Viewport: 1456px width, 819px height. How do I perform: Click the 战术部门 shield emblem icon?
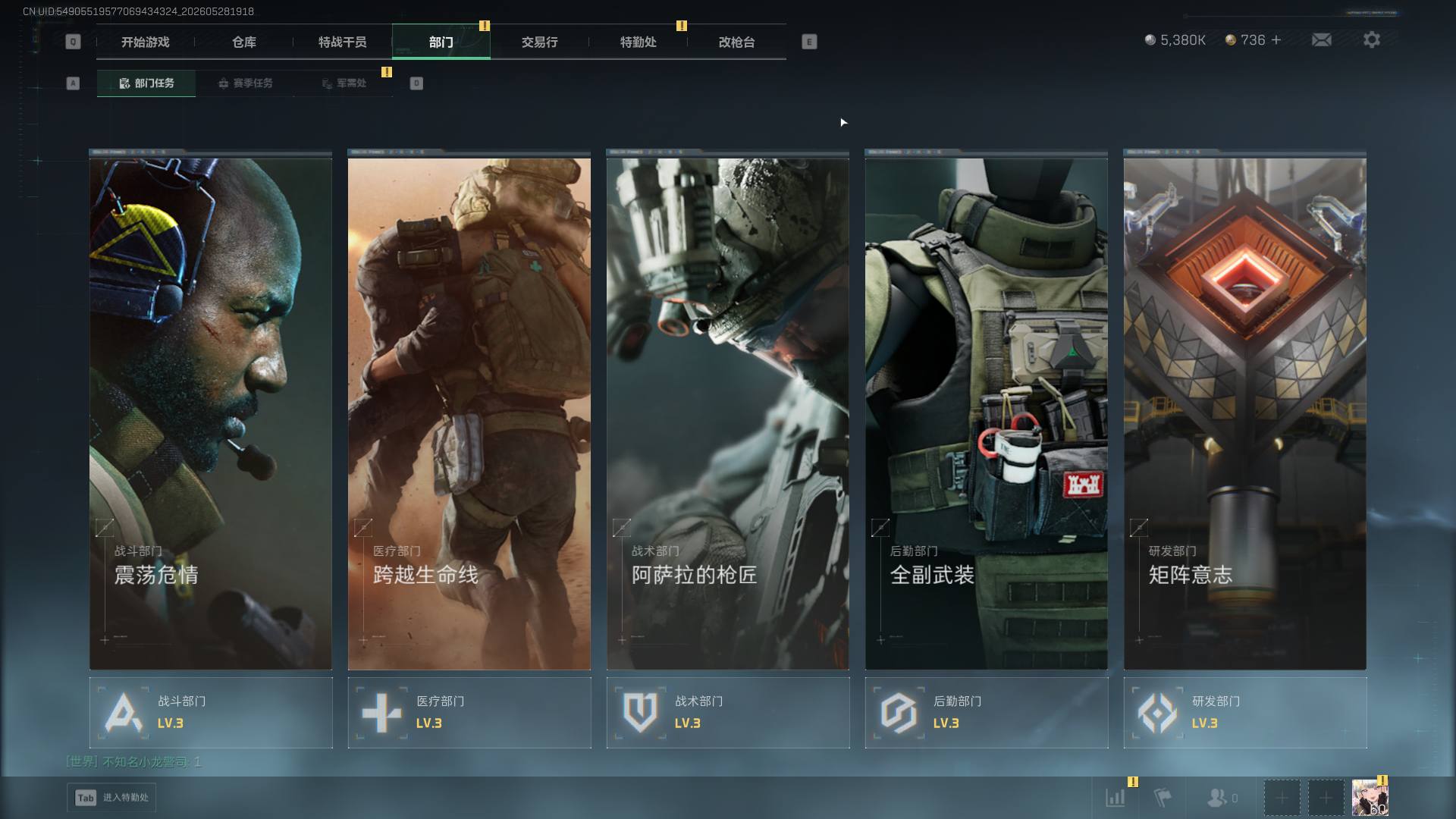coord(641,713)
